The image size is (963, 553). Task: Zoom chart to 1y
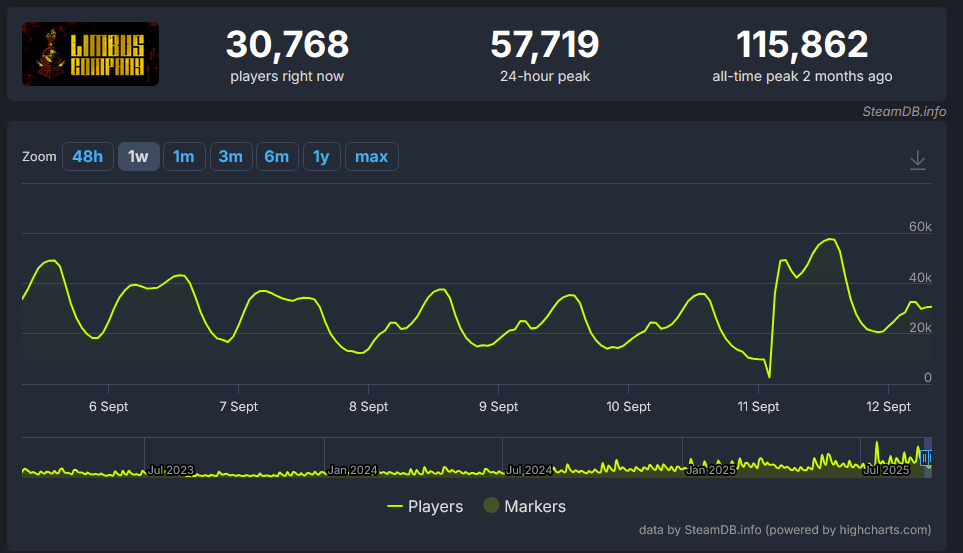point(322,157)
